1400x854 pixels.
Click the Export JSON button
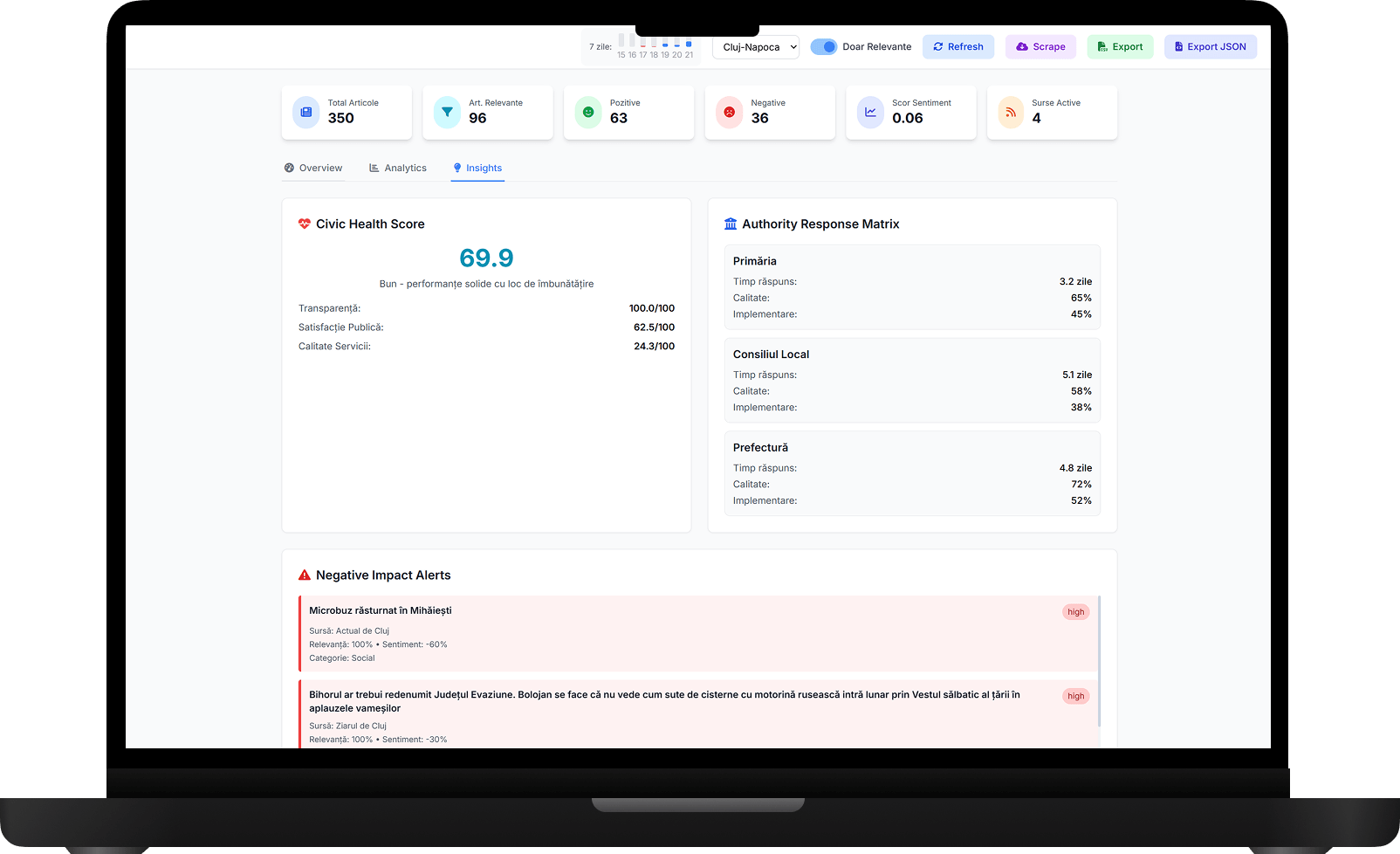pyautogui.click(x=1210, y=47)
